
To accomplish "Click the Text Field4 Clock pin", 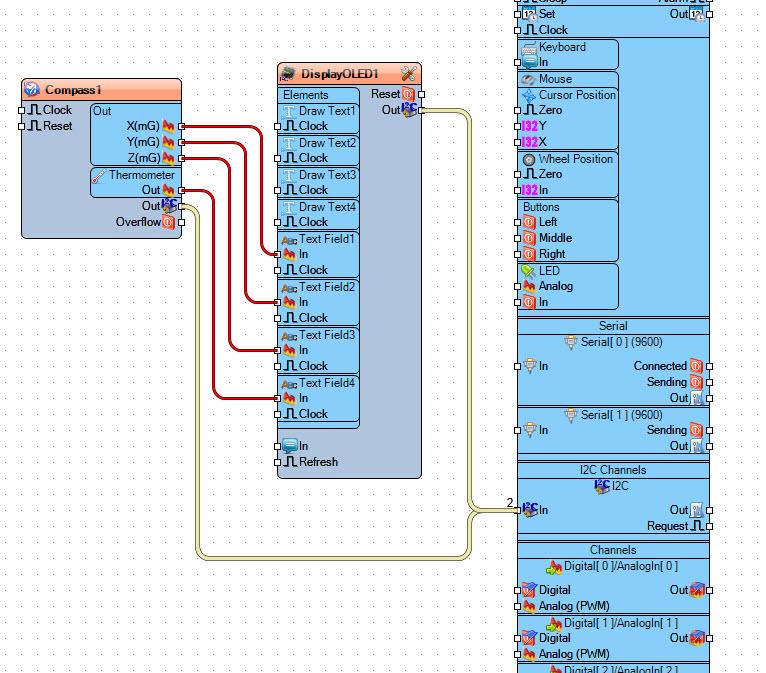I will 277,414.
